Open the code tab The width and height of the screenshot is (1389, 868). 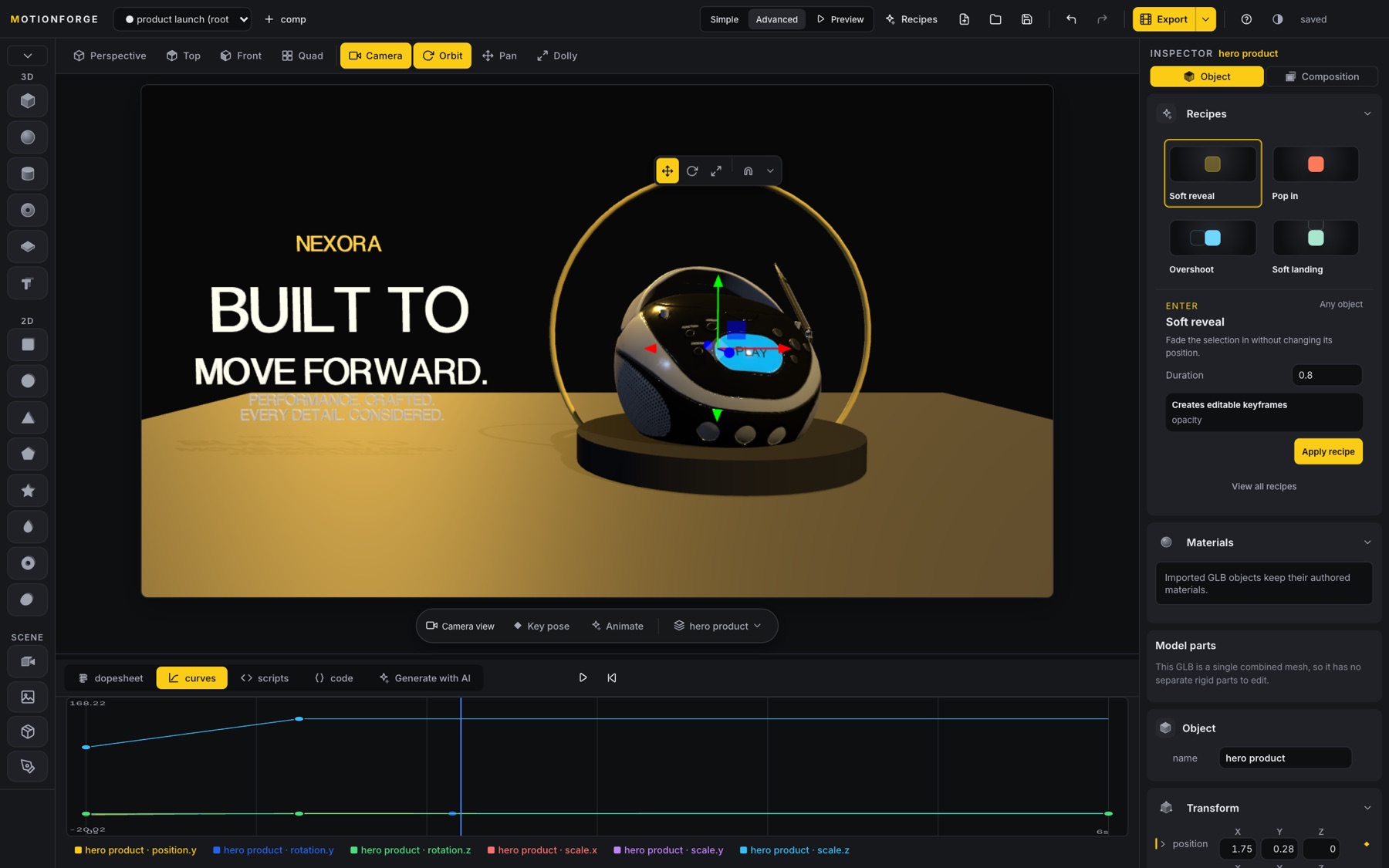pyautogui.click(x=333, y=678)
